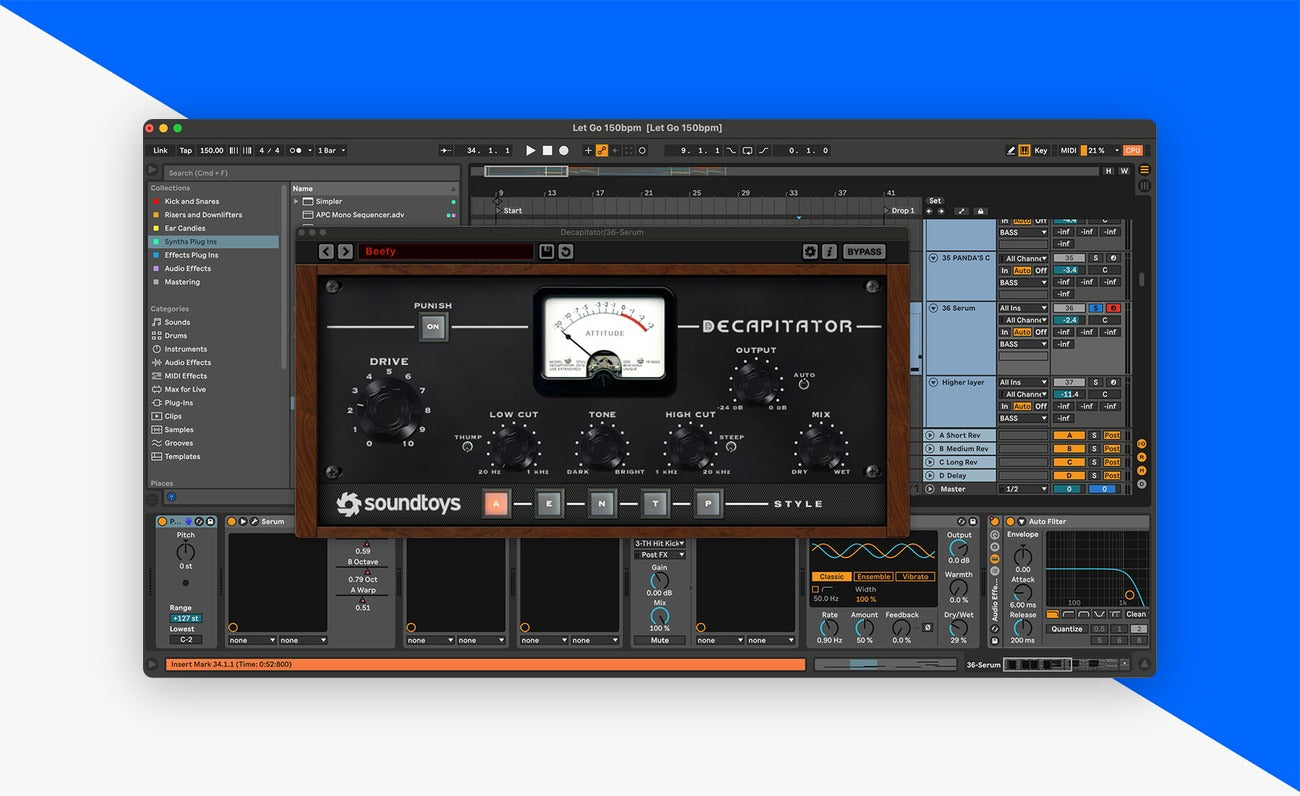Click the Play button in transport
Viewport: 1300px width, 796px height.
(531, 150)
